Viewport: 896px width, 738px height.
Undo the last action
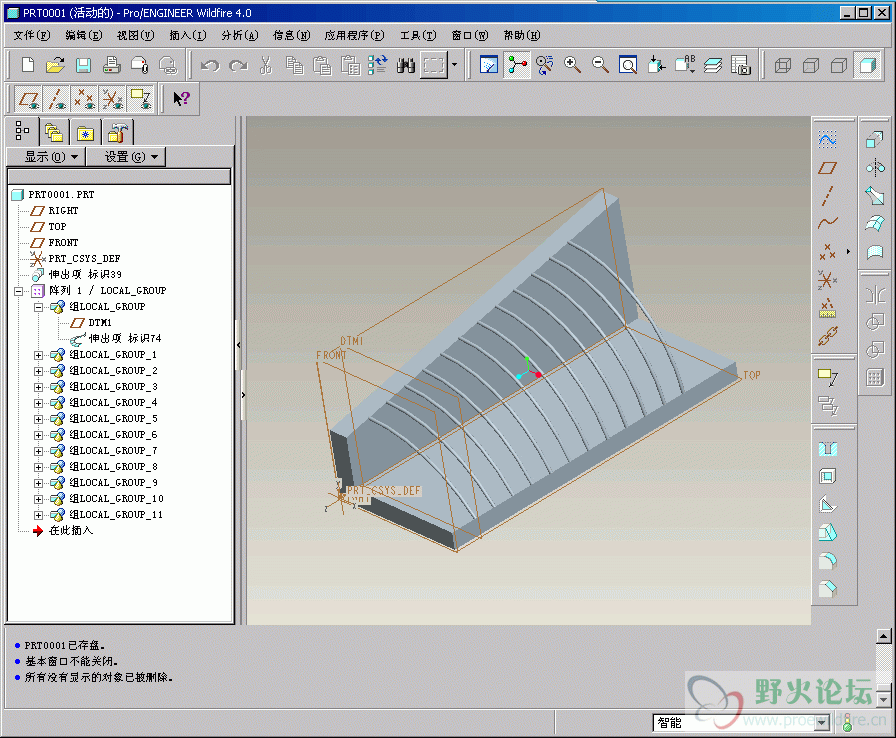pos(210,65)
